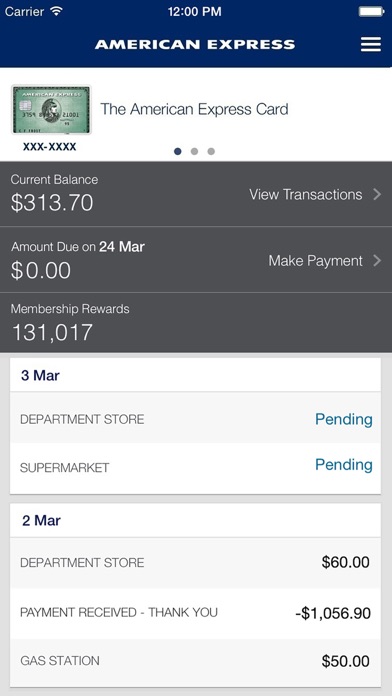Open the pending Supermarket transaction
This screenshot has height=696, width=392.
point(195,468)
